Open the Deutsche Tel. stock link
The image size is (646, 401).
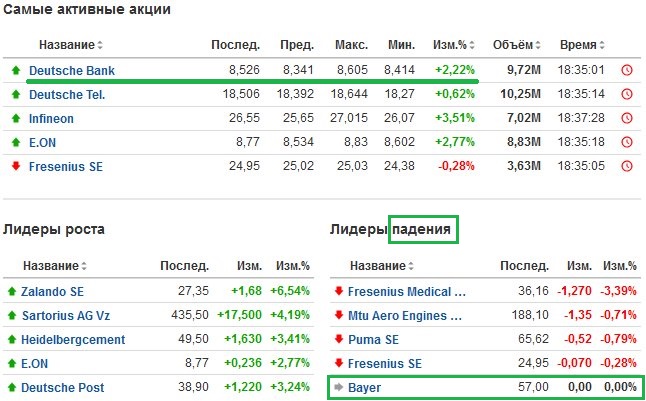point(67,94)
